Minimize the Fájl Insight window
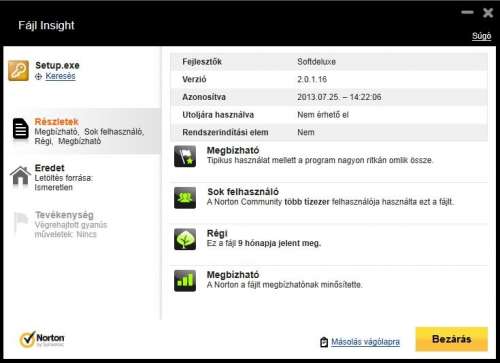The image size is (500, 363). pos(467,12)
